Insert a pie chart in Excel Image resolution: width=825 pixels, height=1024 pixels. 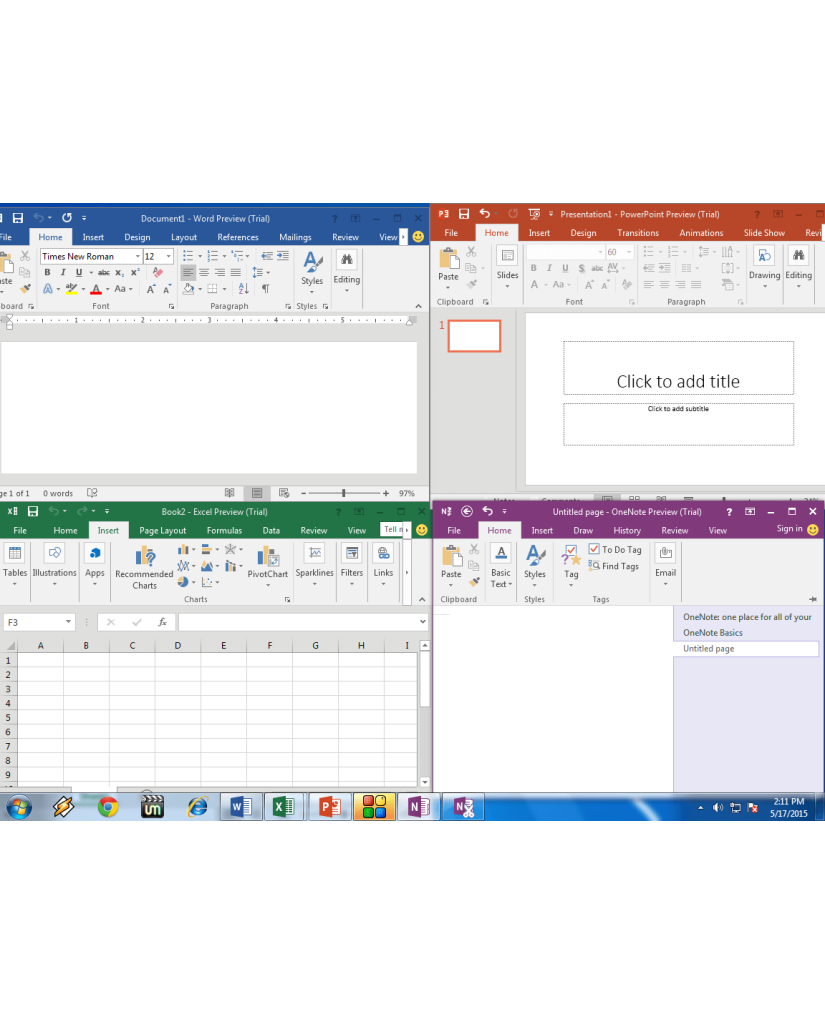pos(184,582)
